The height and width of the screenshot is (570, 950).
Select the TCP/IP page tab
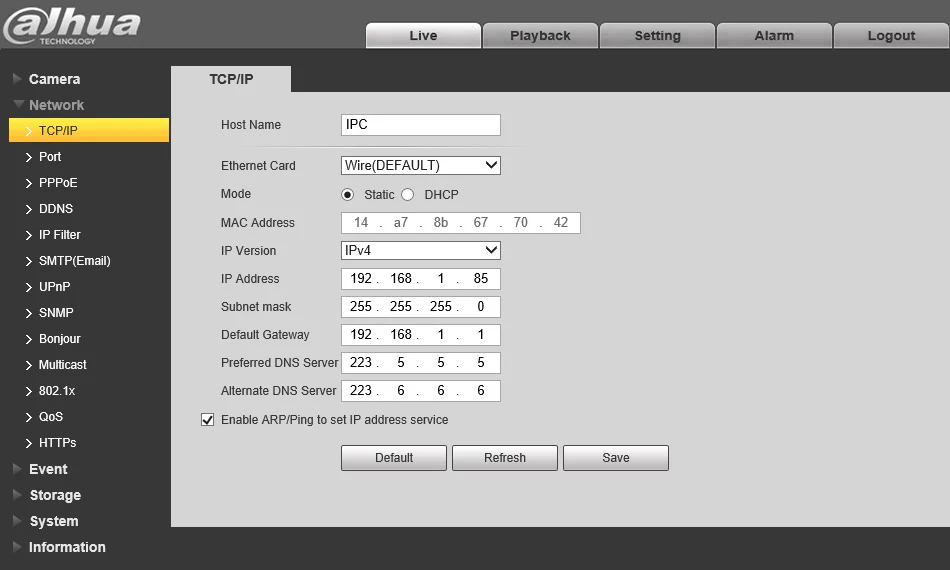pos(231,79)
